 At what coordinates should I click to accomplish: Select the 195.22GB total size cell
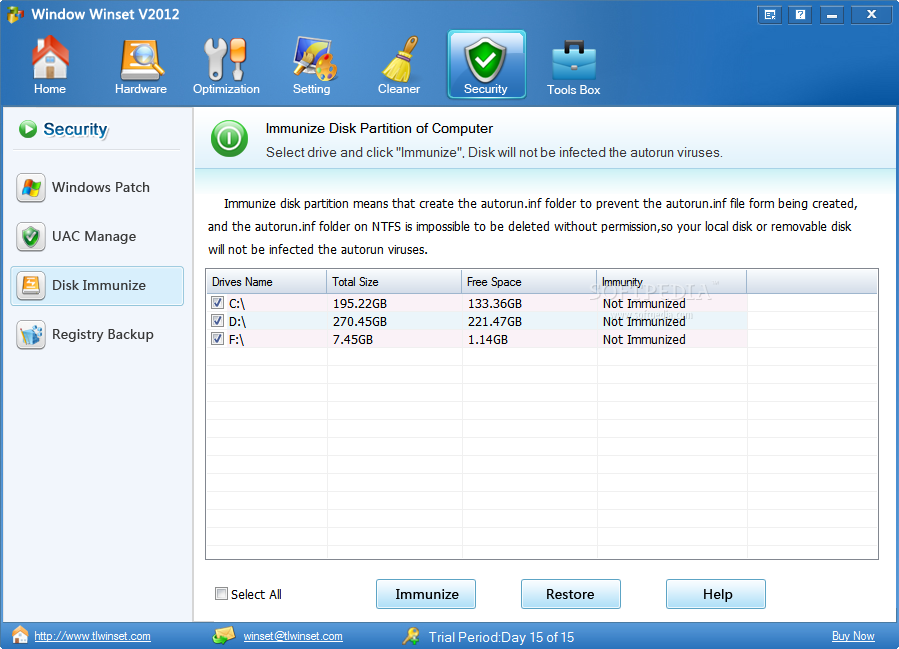click(x=360, y=303)
